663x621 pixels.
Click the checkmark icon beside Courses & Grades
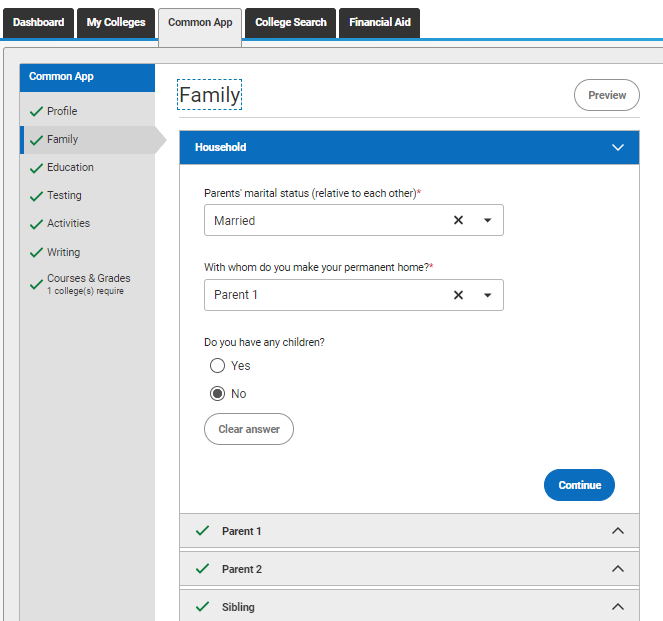coord(36,285)
